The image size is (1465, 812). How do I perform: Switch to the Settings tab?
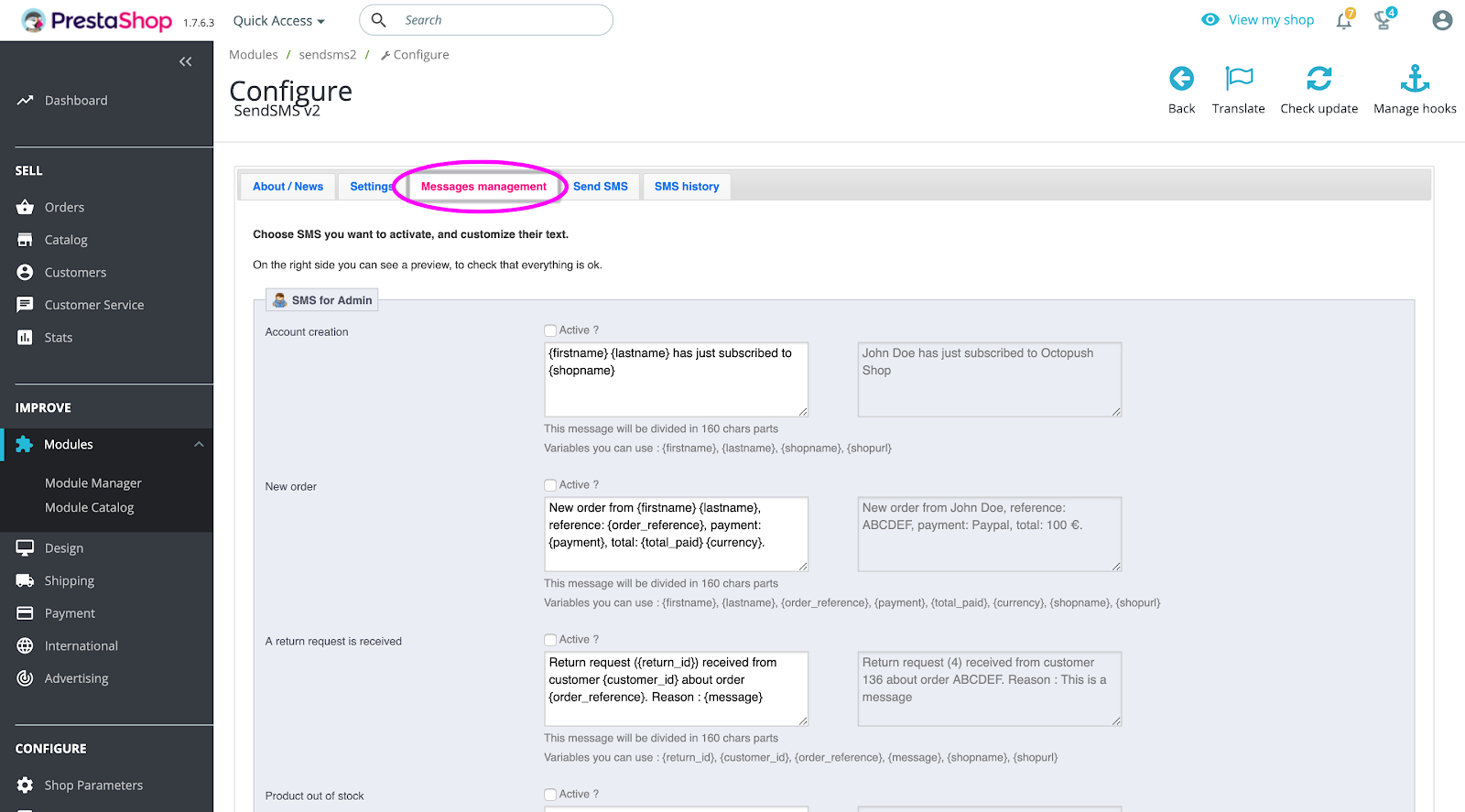(x=371, y=187)
